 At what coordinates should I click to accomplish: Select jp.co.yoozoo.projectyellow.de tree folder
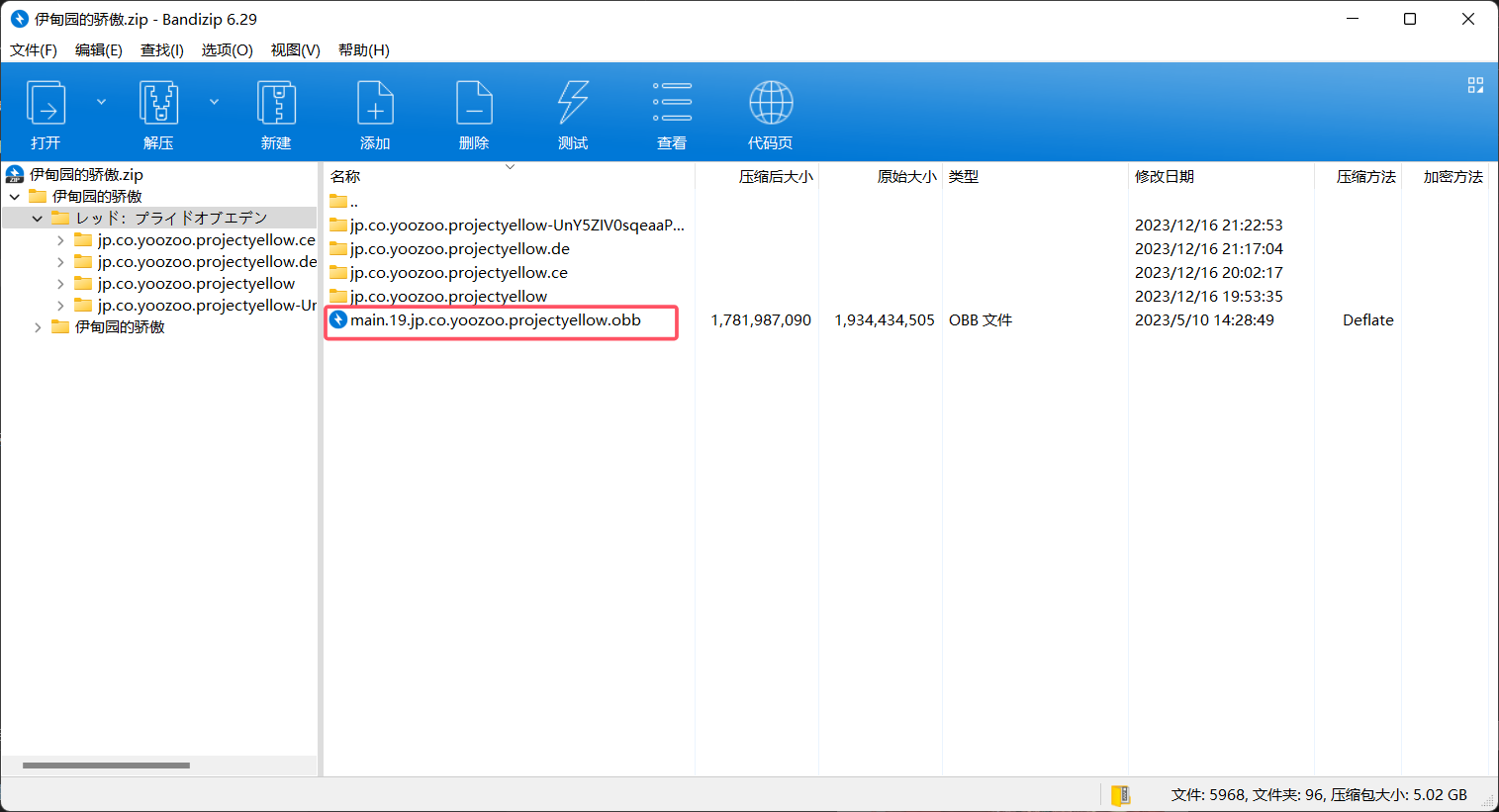(207, 262)
